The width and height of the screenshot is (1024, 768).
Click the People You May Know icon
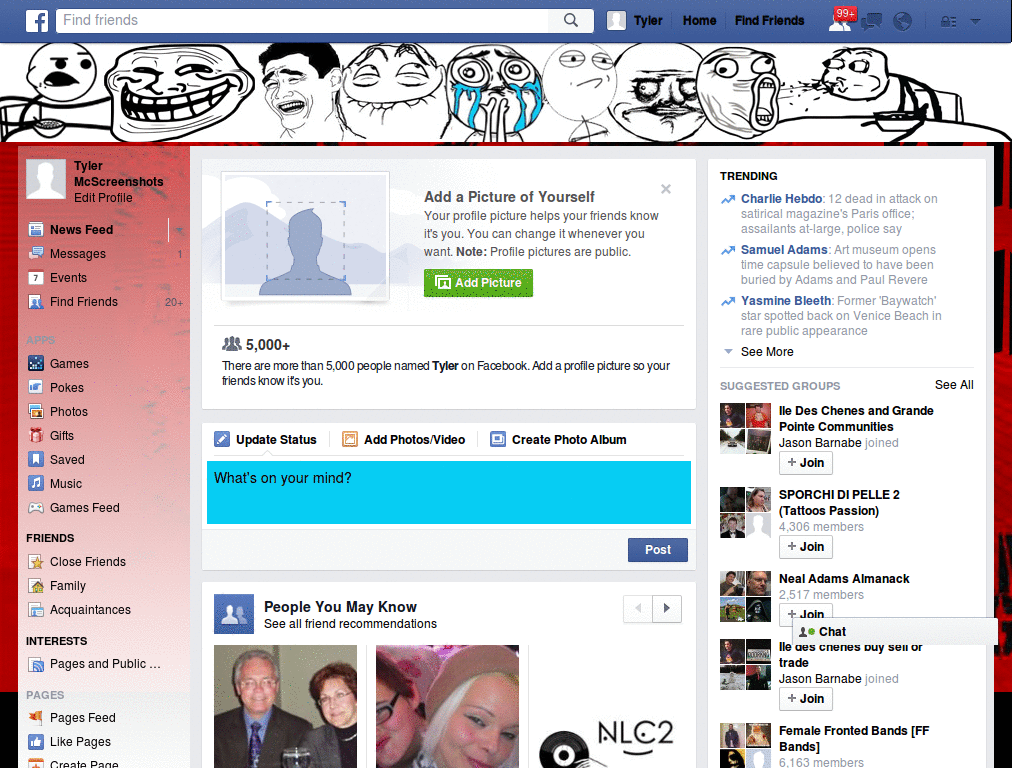point(234,614)
